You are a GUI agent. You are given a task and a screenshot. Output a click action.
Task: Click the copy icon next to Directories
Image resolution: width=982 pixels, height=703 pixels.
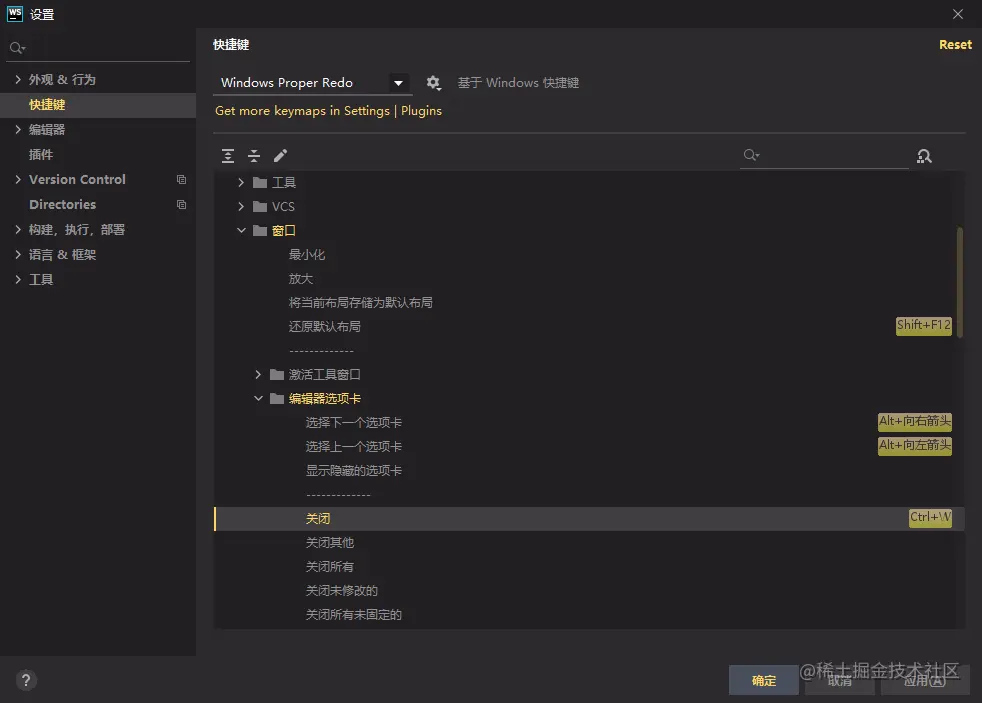[181, 205]
